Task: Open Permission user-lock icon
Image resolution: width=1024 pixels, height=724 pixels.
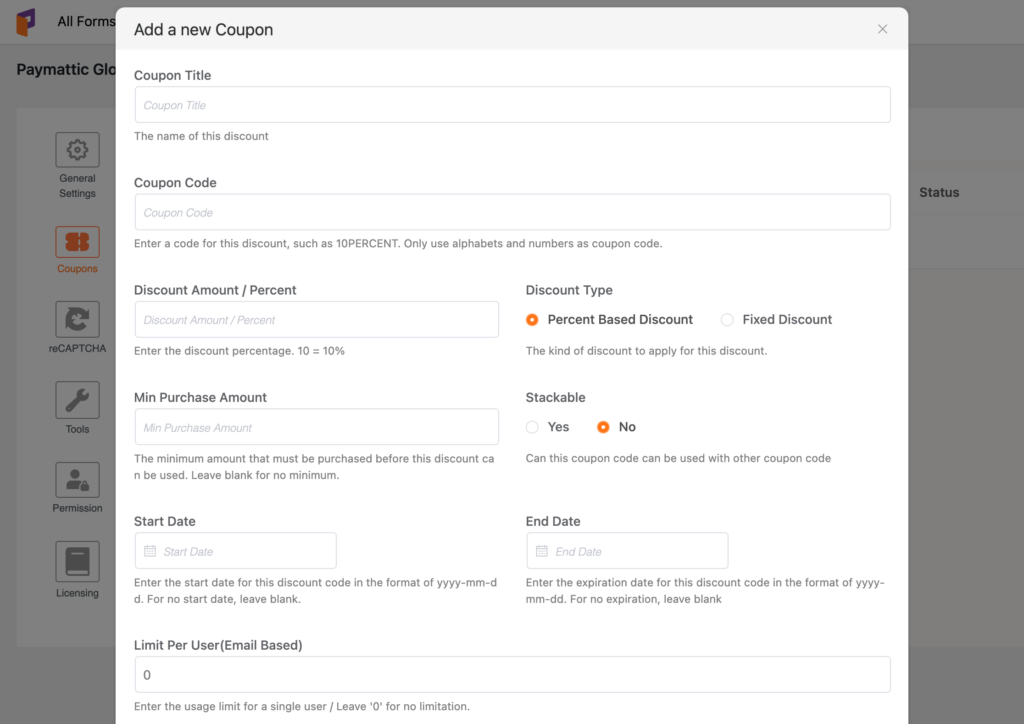Action: (x=77, y=480)
